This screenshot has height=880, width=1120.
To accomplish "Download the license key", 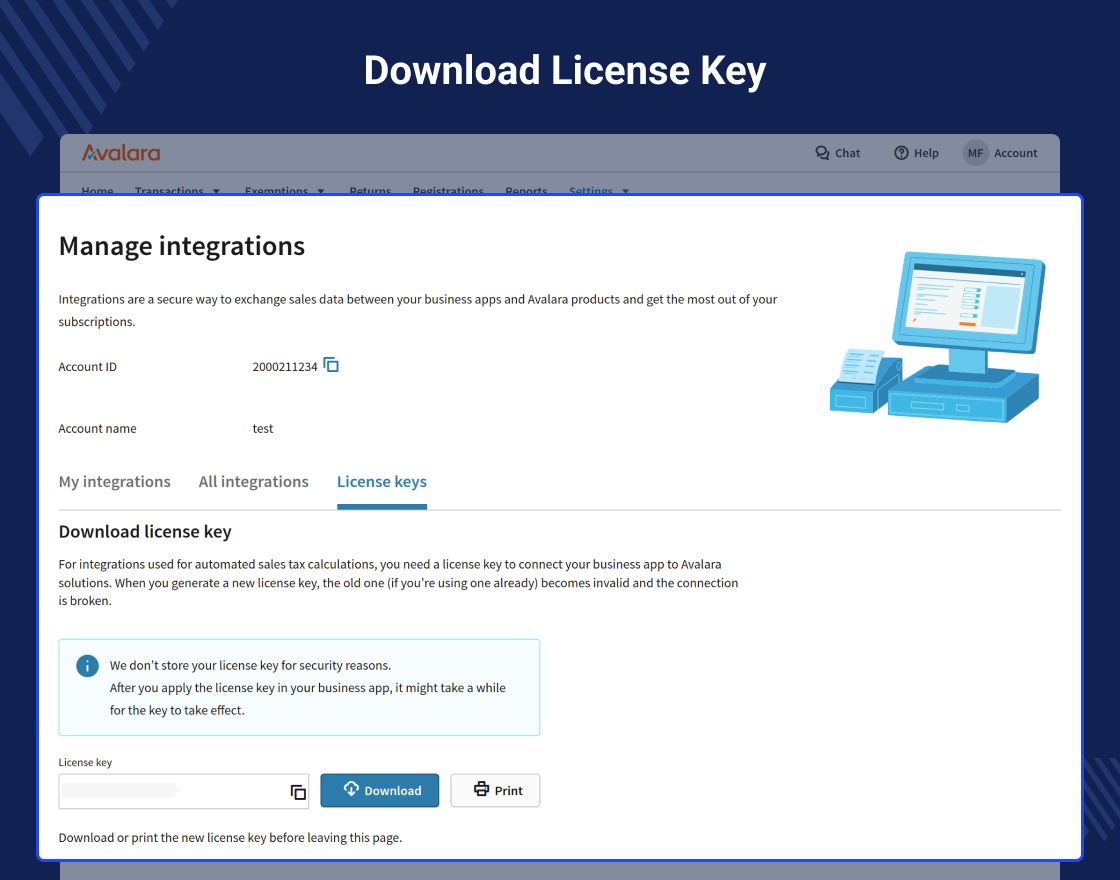I will pos(379,791).
